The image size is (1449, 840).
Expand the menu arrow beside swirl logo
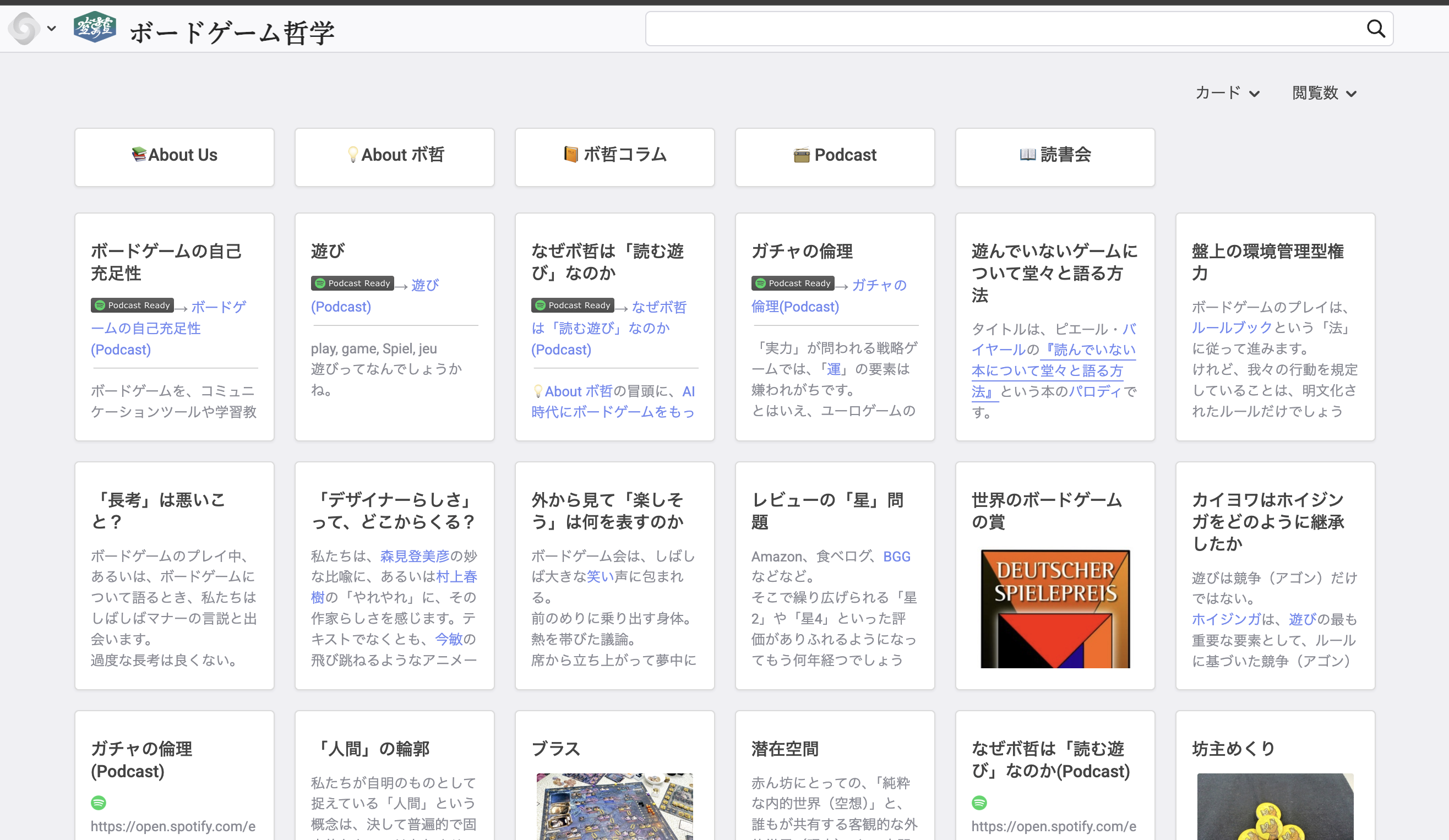(52, 28)
